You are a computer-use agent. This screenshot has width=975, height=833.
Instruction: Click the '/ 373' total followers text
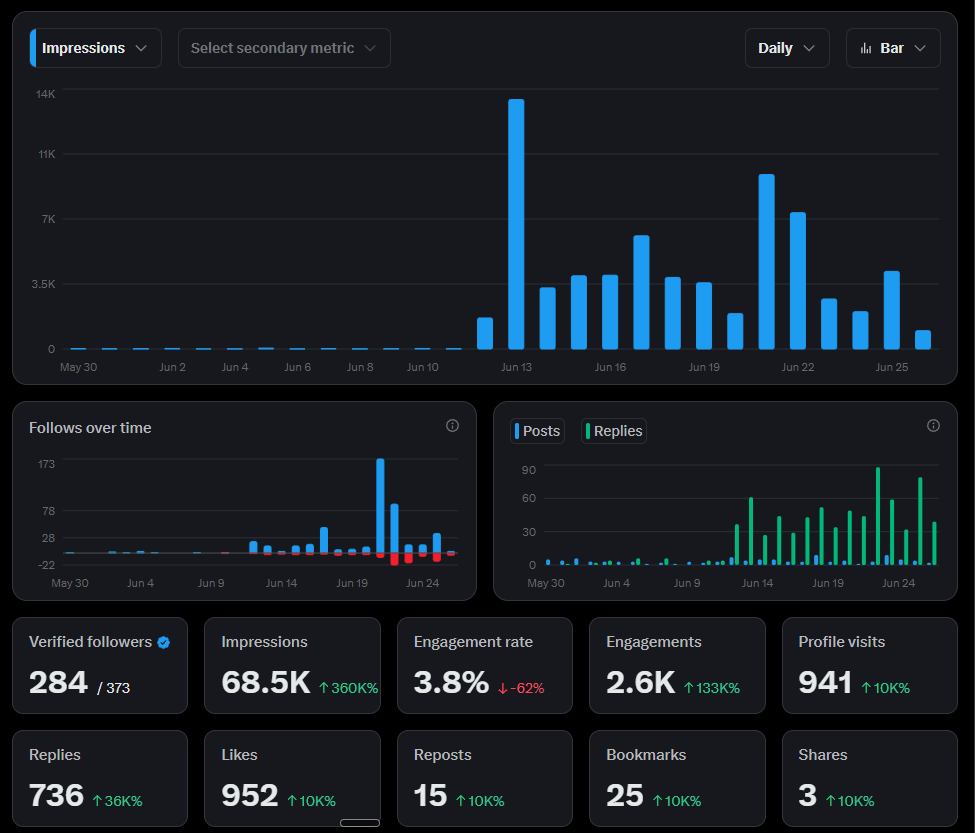(x=113, y=688)
